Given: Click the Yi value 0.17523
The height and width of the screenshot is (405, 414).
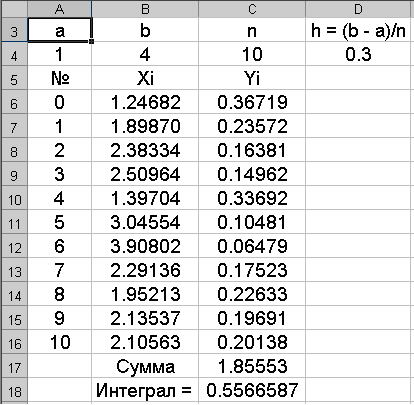Looking at the screenshot, I should pos(252,270).
